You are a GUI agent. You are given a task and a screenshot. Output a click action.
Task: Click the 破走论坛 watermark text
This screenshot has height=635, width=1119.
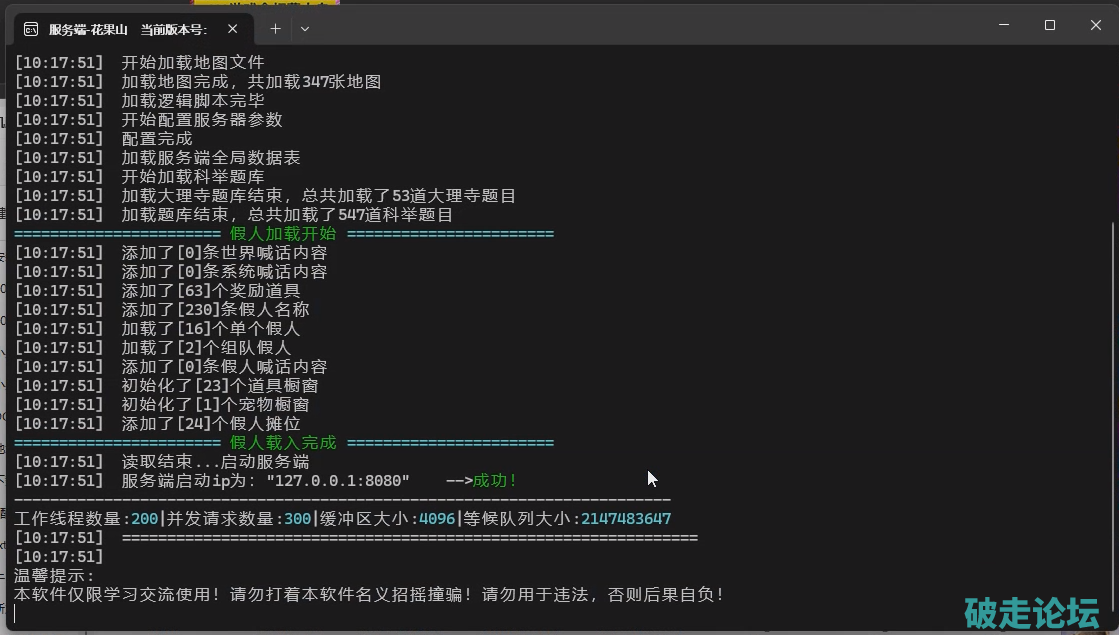[1031, 611]
